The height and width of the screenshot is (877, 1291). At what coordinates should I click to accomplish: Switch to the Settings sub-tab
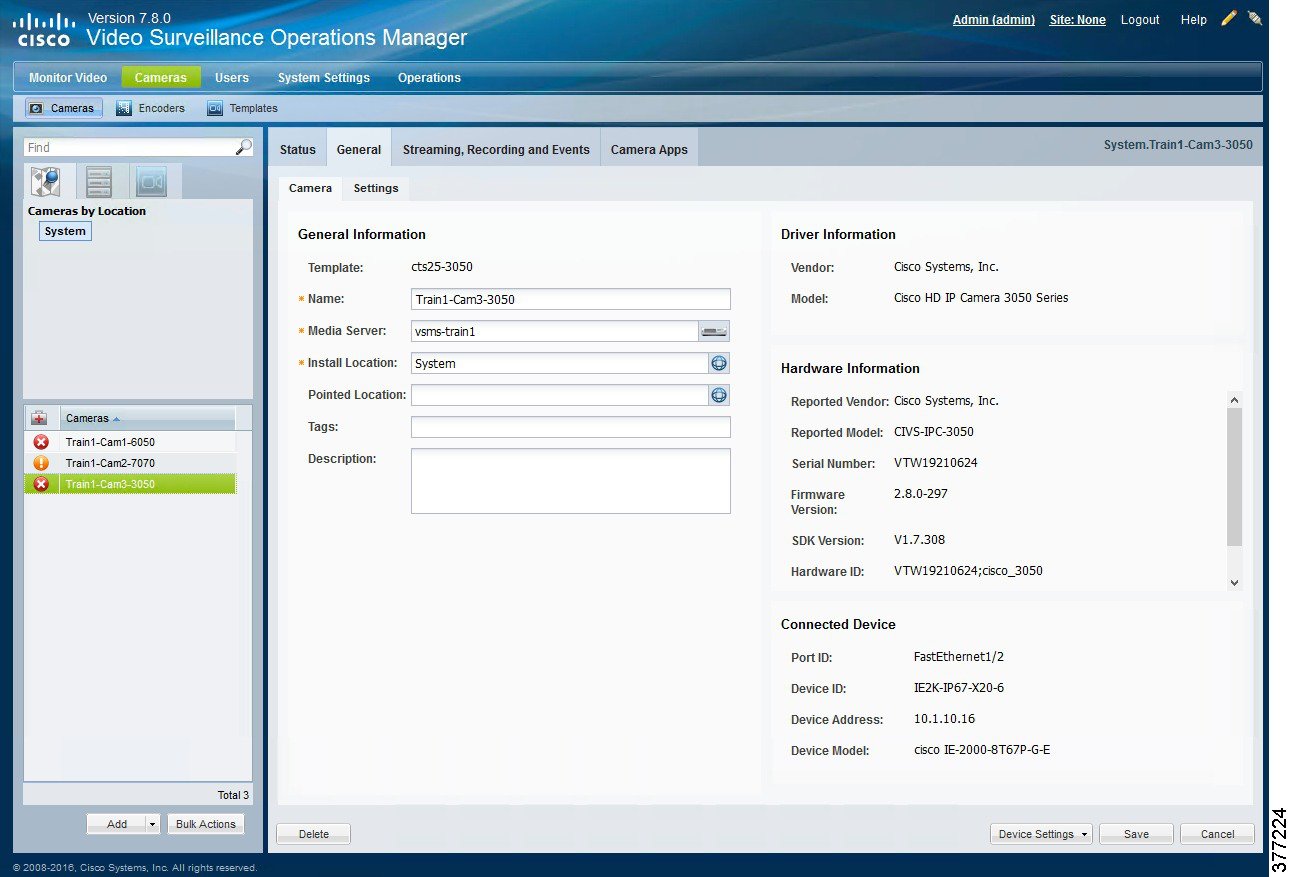pyautogui.click(x=376, y=188)
